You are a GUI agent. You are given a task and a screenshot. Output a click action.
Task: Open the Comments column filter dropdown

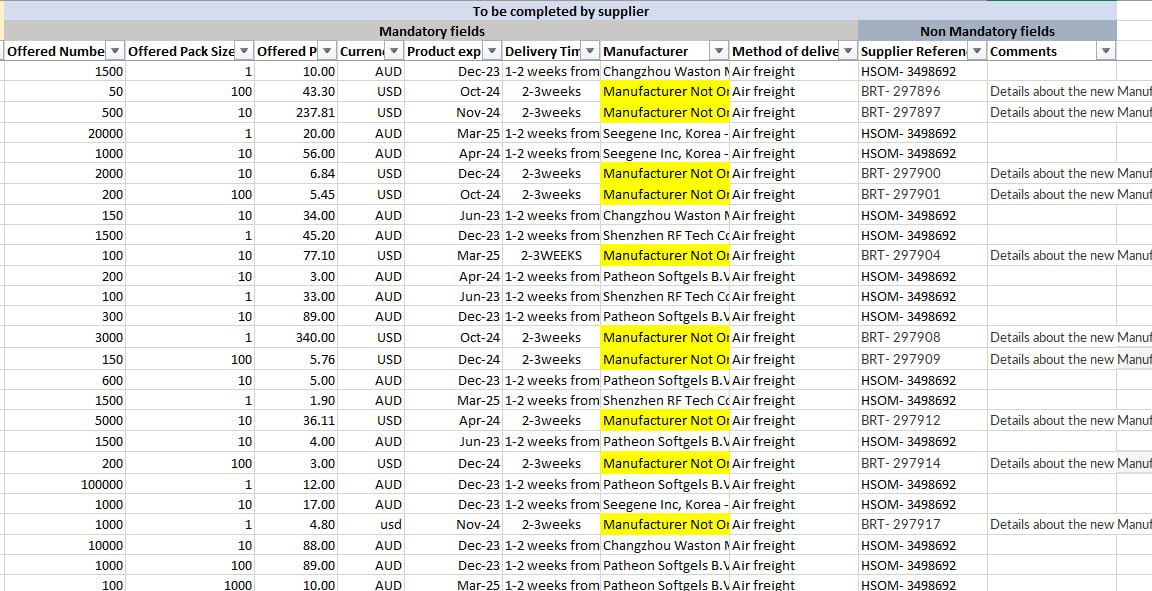[x=1106, y=51]
